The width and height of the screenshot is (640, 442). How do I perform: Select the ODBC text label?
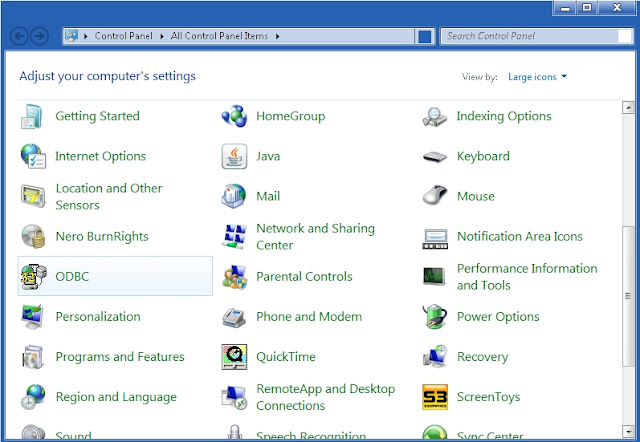72,276
